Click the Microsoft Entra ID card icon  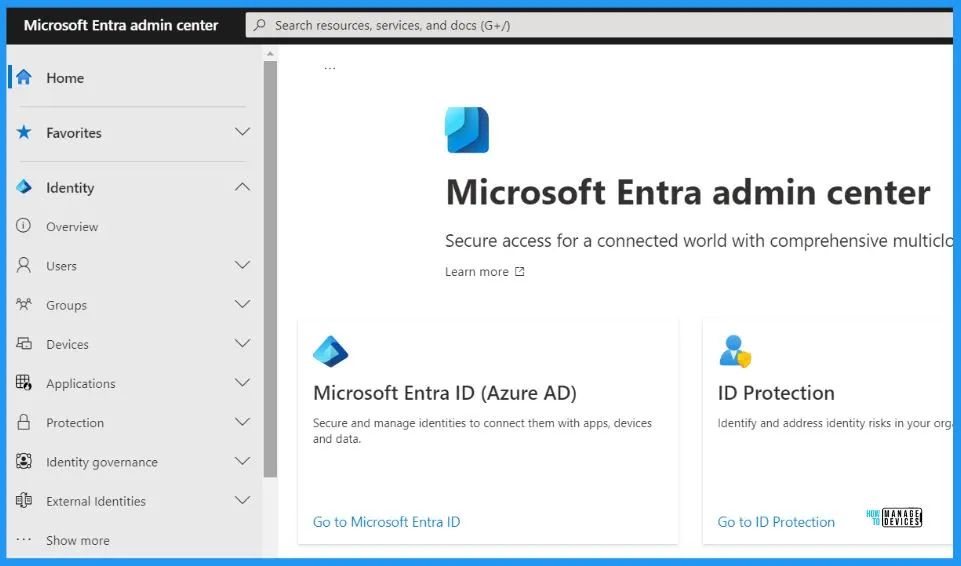(330, 352)
